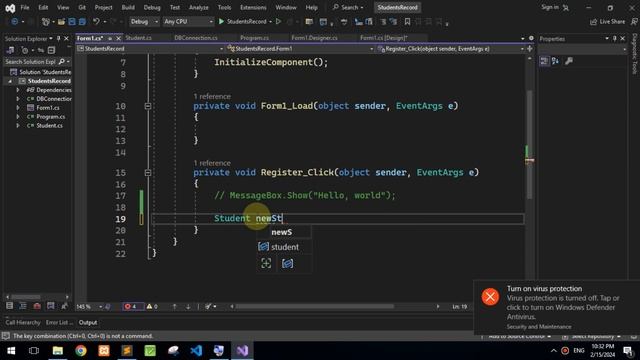Go to next issue down arrow
This screenshot has width=640, height=360.
tap(188, 306)
